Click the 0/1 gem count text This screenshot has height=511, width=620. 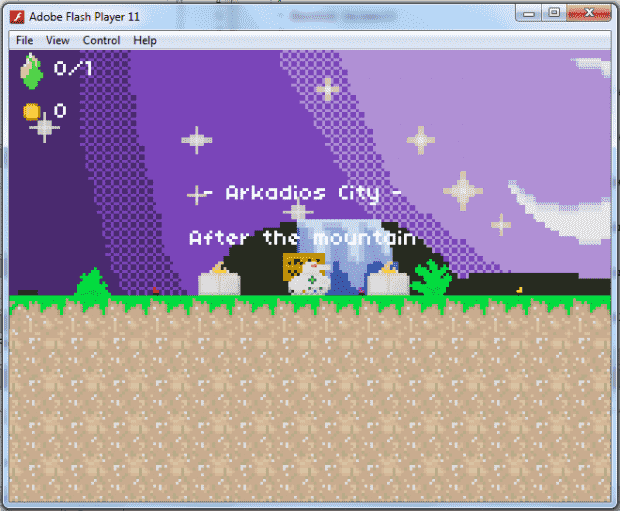(x=73, y=68)
